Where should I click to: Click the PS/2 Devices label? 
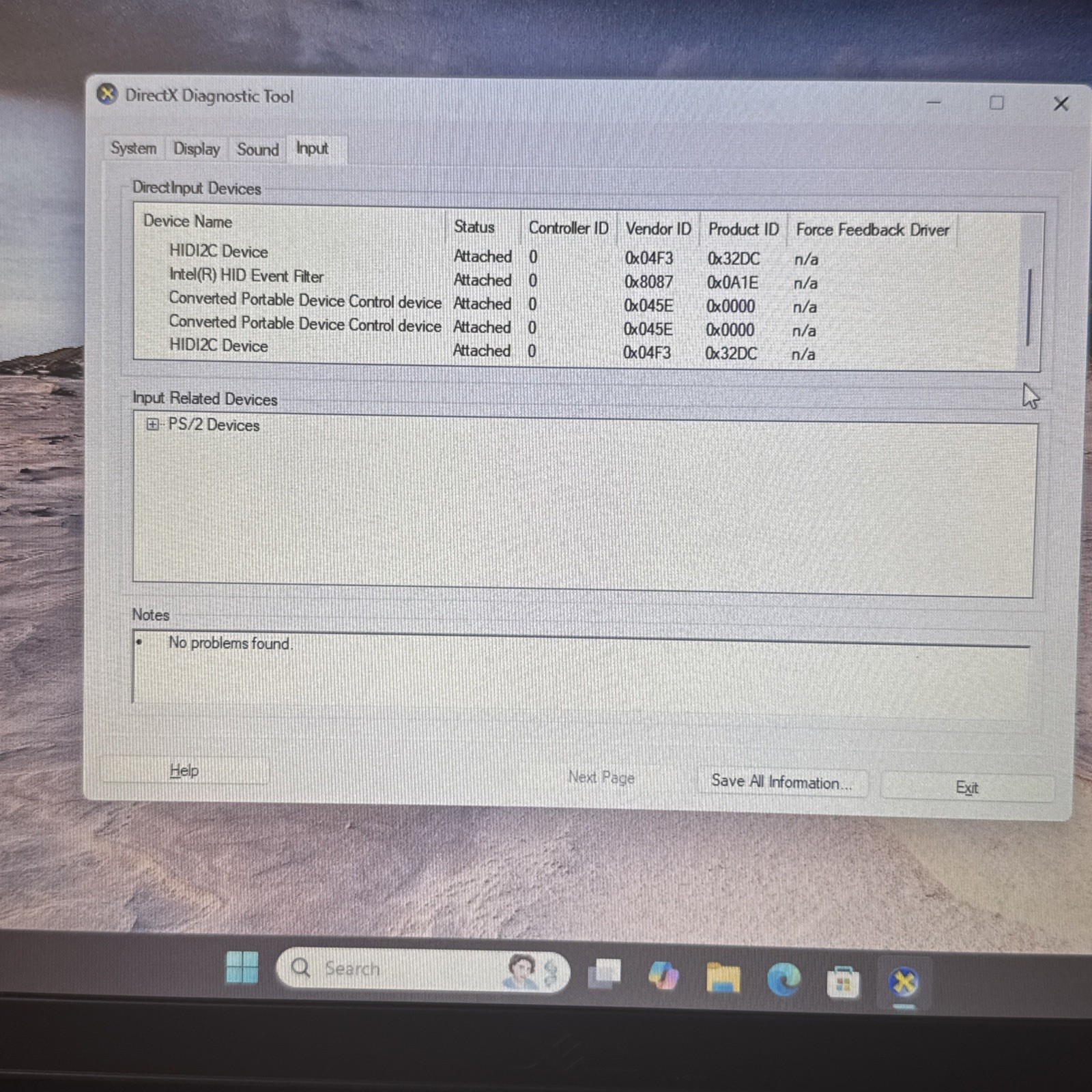[214, 425]
